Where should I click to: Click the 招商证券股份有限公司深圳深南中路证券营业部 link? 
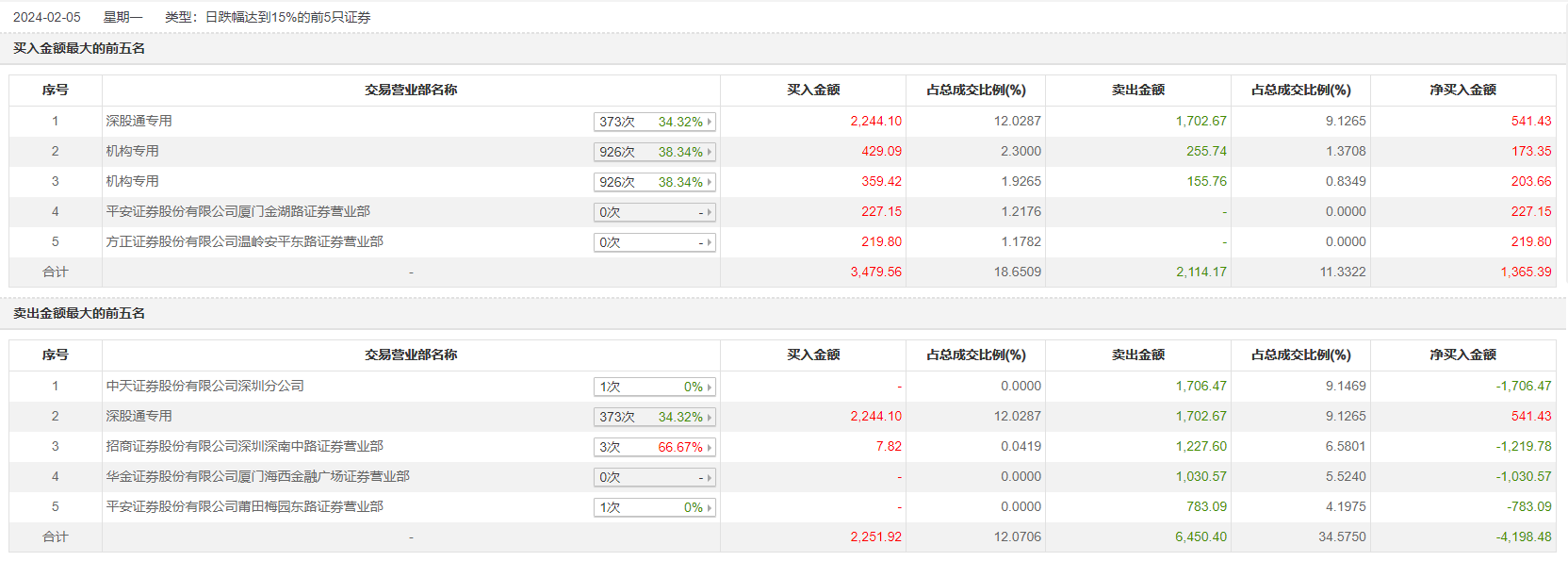[244, 446]
